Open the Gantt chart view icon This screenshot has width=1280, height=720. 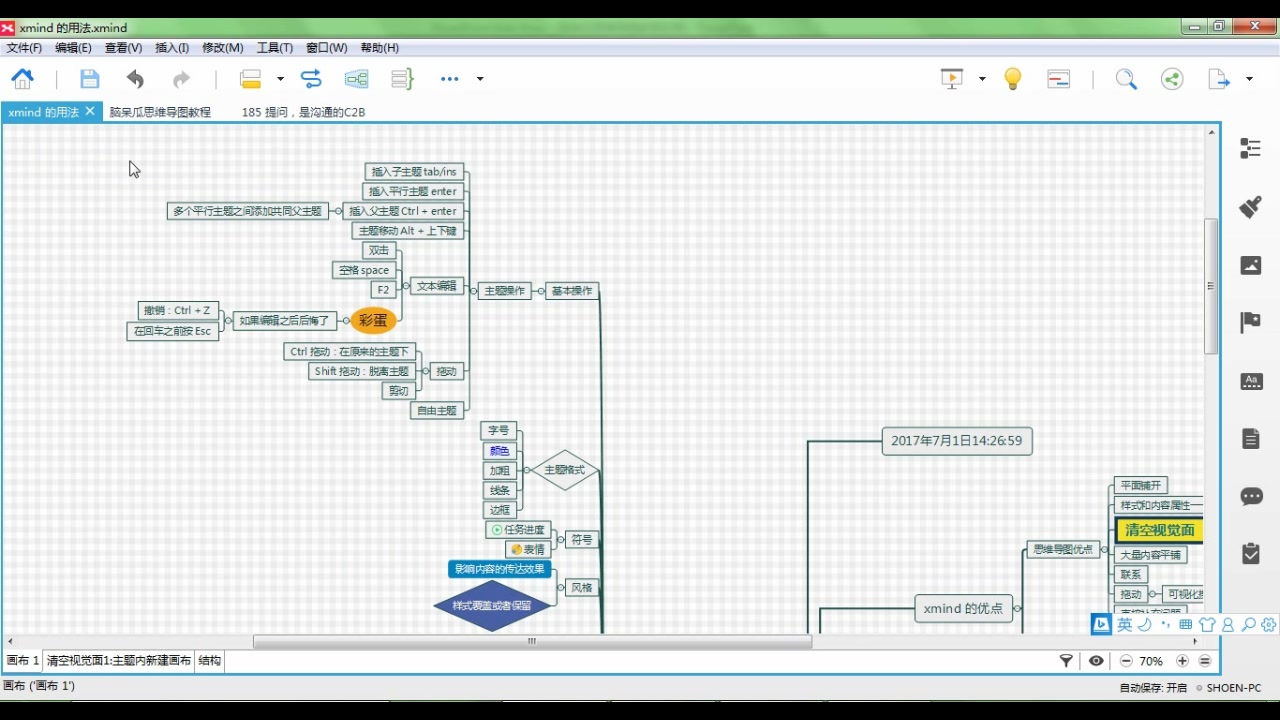(1059, 79)
